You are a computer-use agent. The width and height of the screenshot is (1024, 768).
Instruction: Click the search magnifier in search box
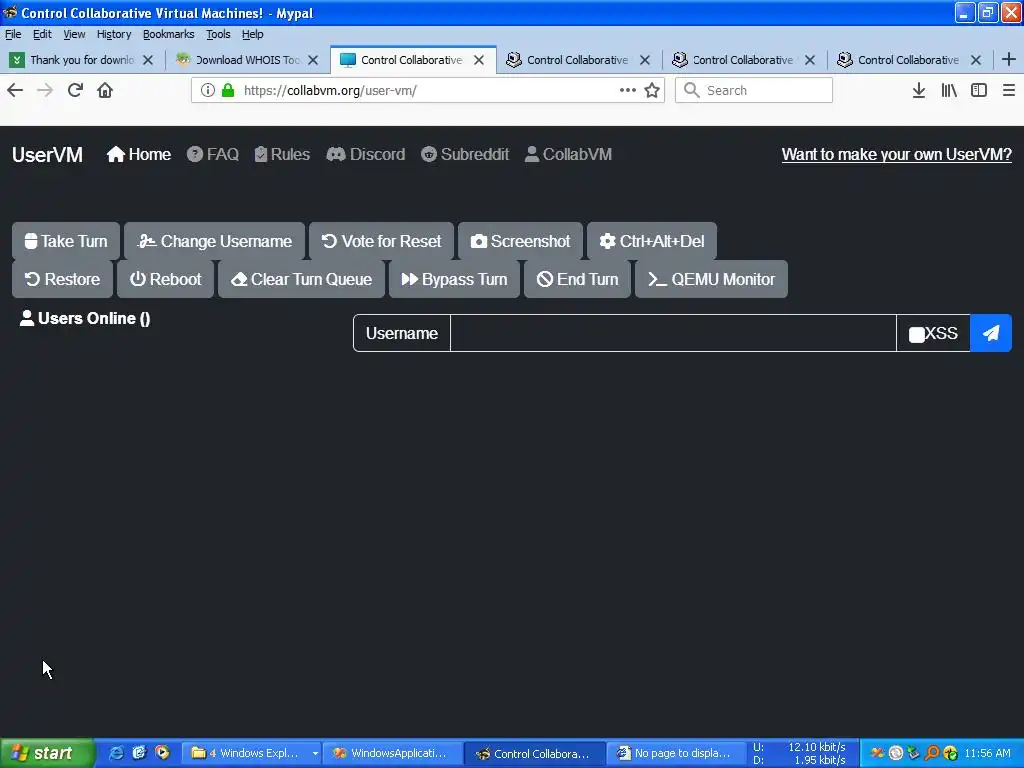[691, 90]
